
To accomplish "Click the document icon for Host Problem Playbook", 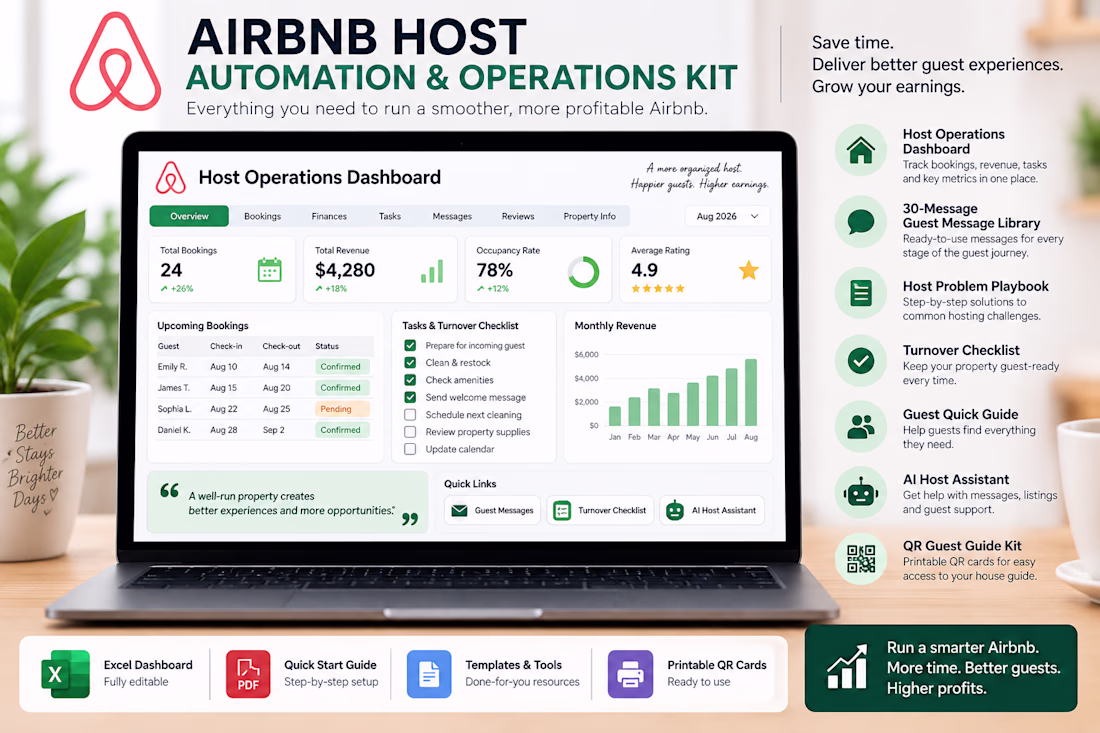I will pos(861,293).
